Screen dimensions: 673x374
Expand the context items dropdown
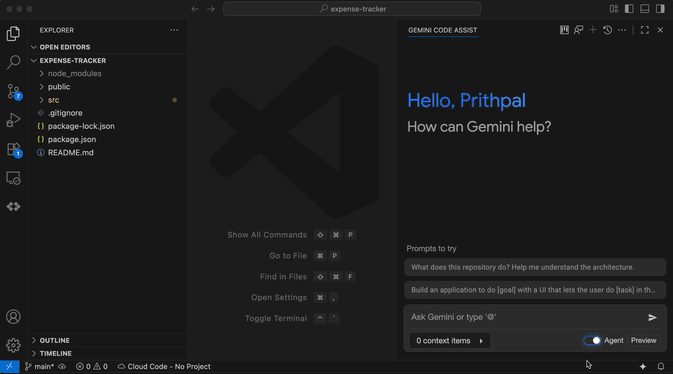449,341
